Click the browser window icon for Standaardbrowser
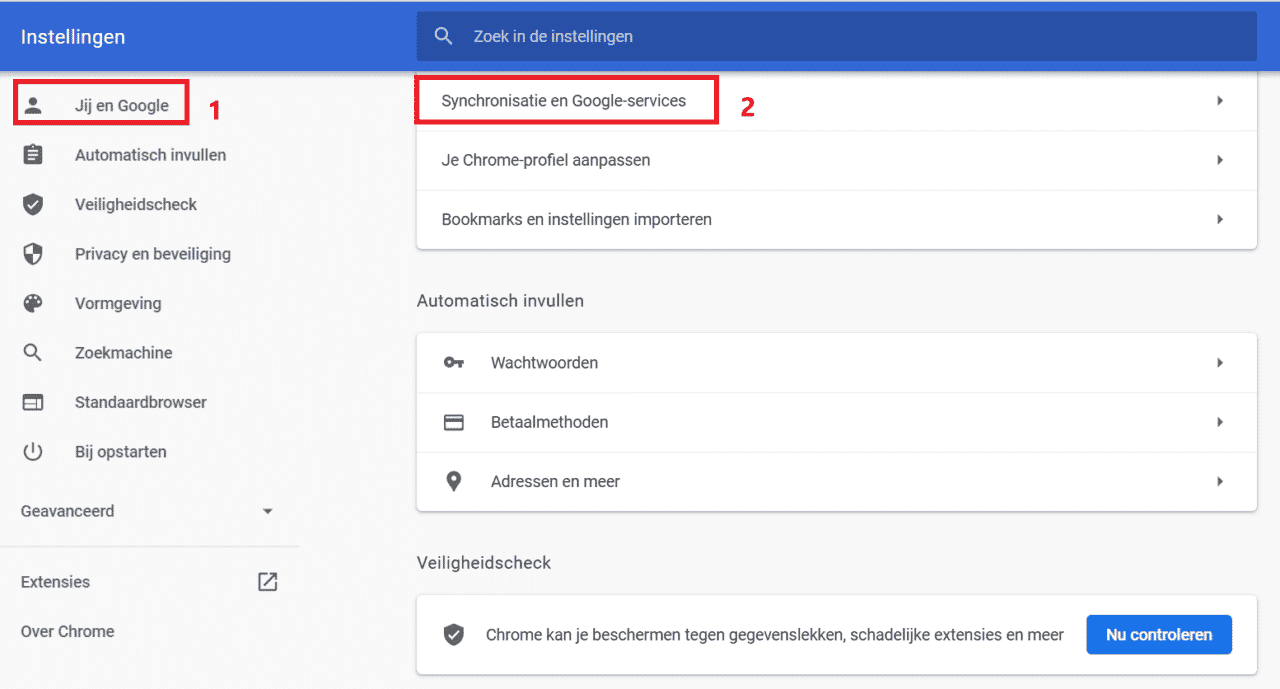Screen dimensions: 1280x689 pyautogui.click(x=33, y=402)
